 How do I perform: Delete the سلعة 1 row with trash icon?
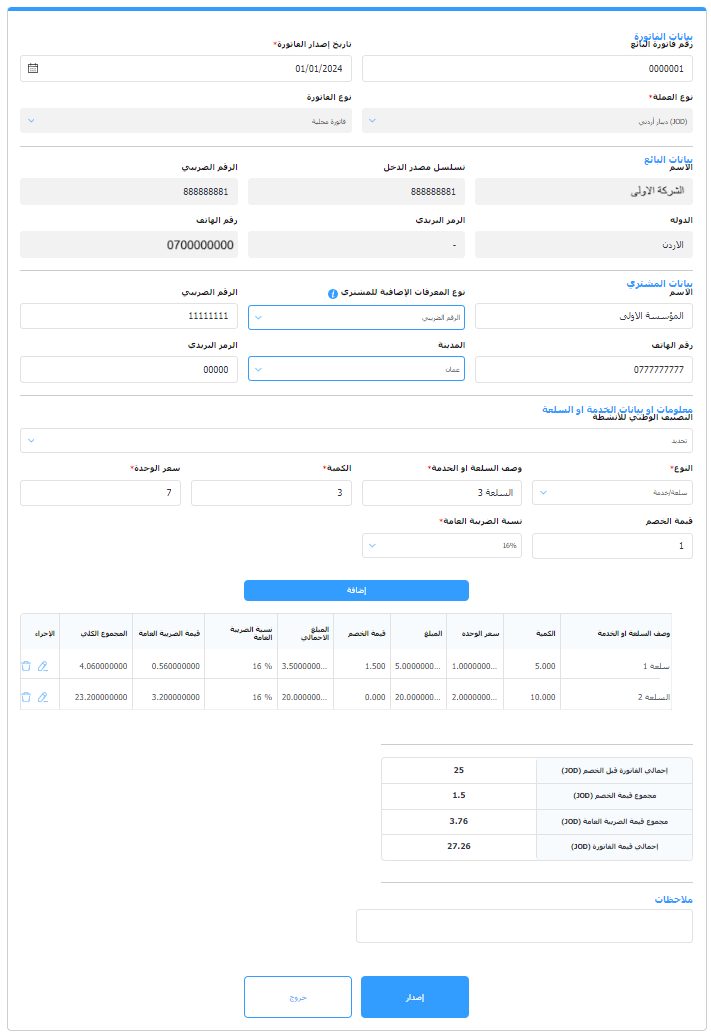(26, 666)
